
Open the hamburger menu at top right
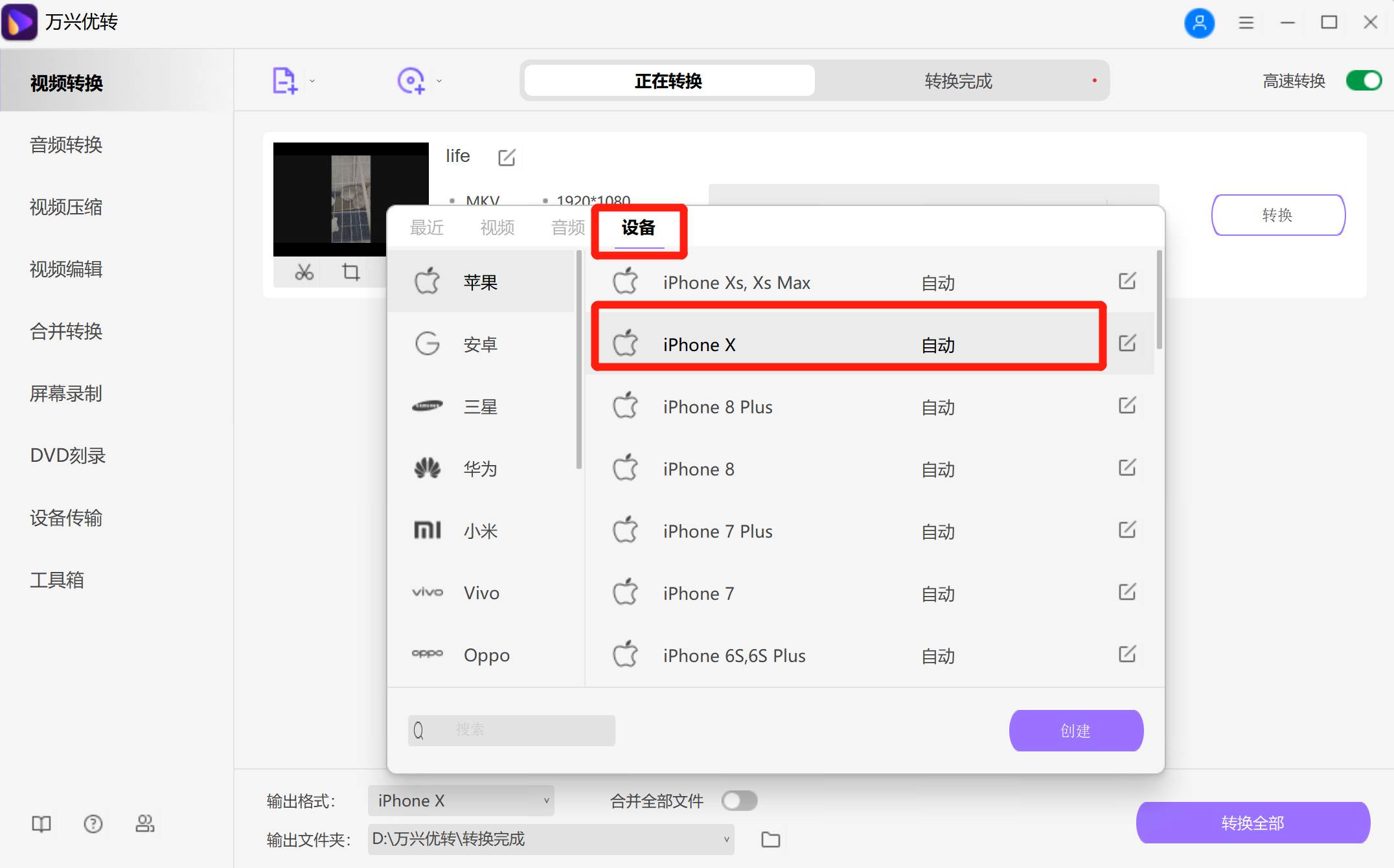pyautogui.click(x=1245, y=22)
